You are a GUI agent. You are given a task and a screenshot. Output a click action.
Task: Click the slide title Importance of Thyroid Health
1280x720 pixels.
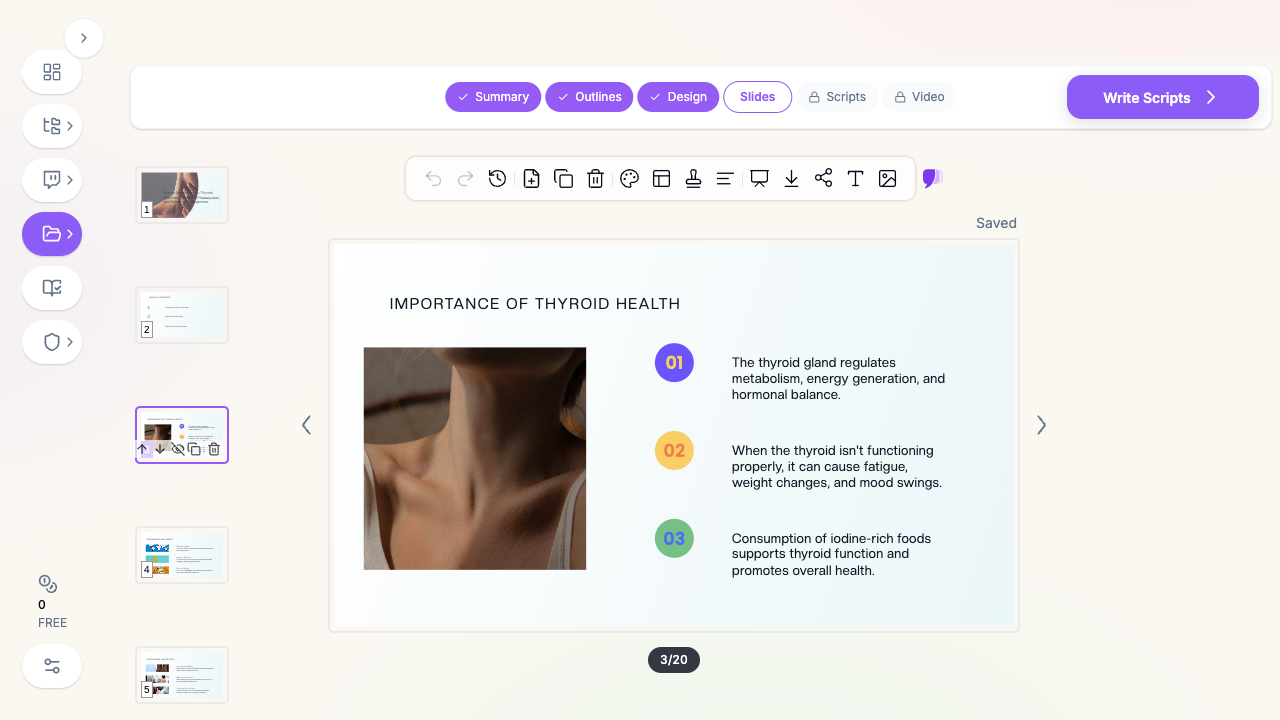(535, 304)
